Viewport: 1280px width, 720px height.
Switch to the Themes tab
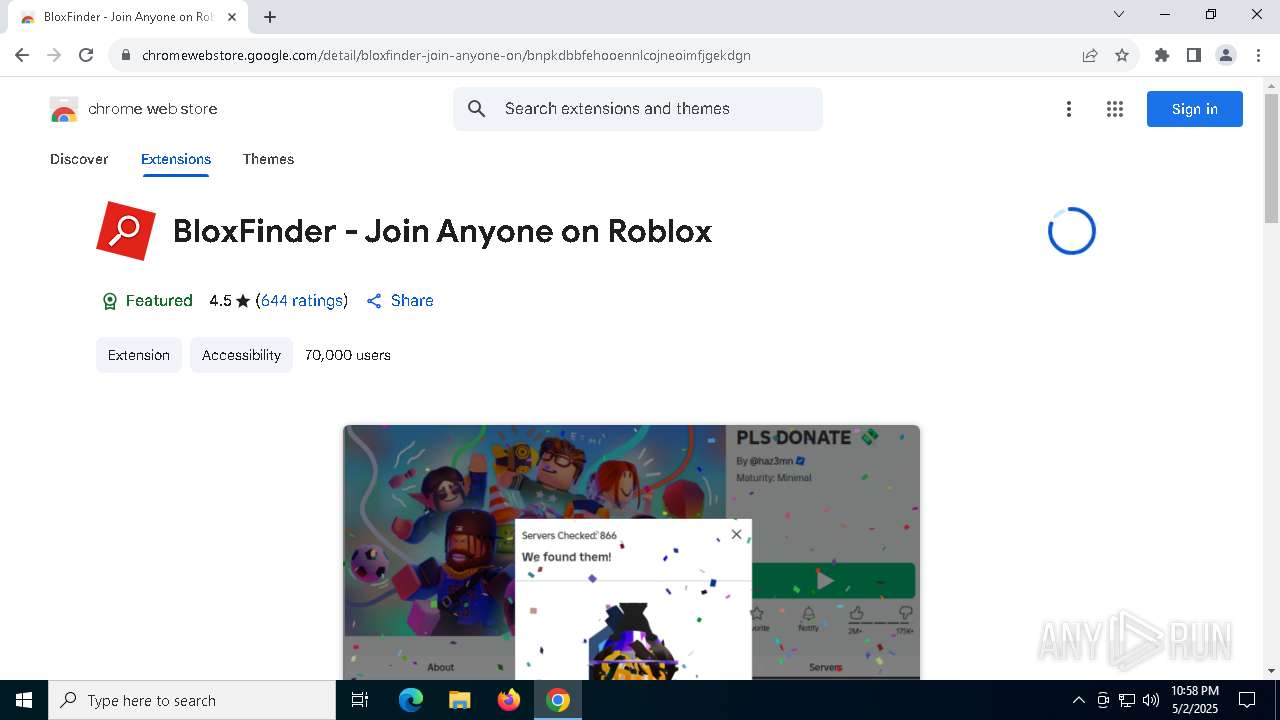click(268, 159)
